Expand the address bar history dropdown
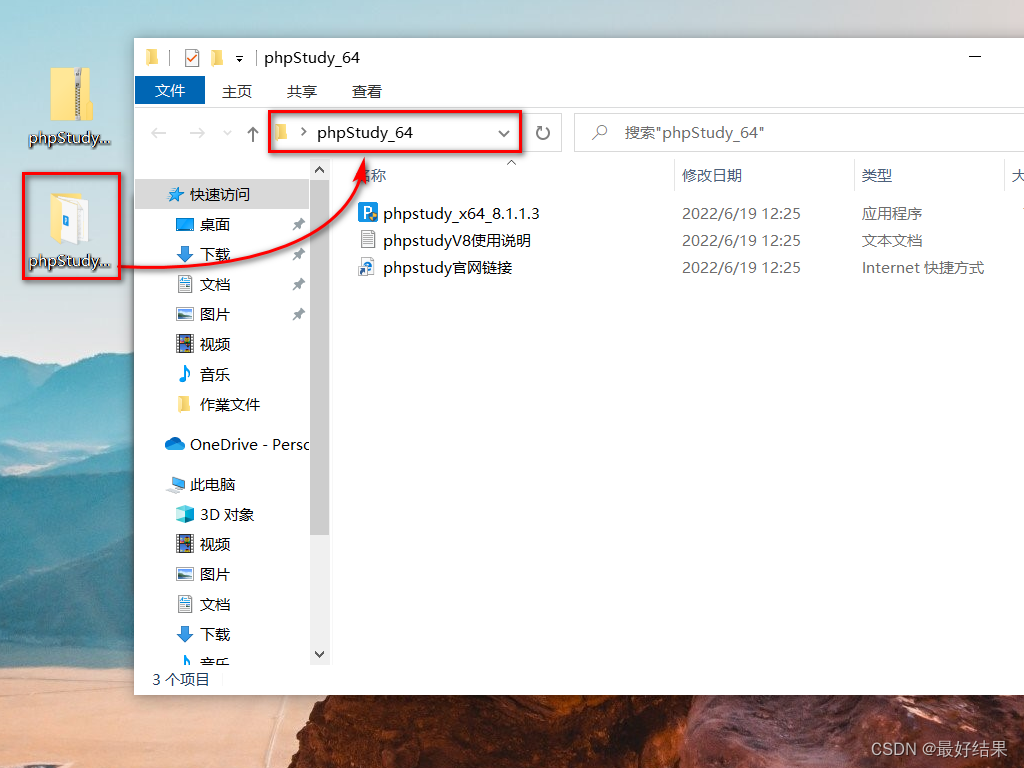 [x=504, y=133]
